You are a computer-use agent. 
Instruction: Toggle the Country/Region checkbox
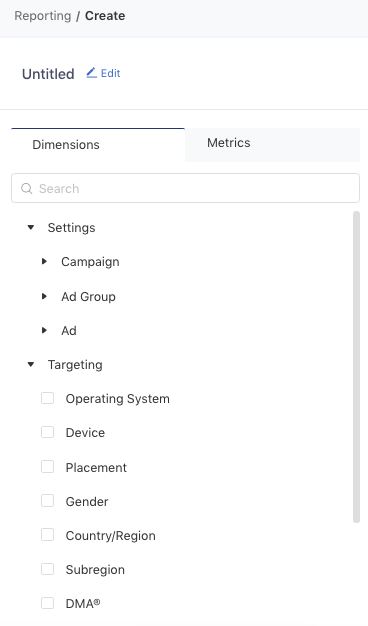click(47, 535)
